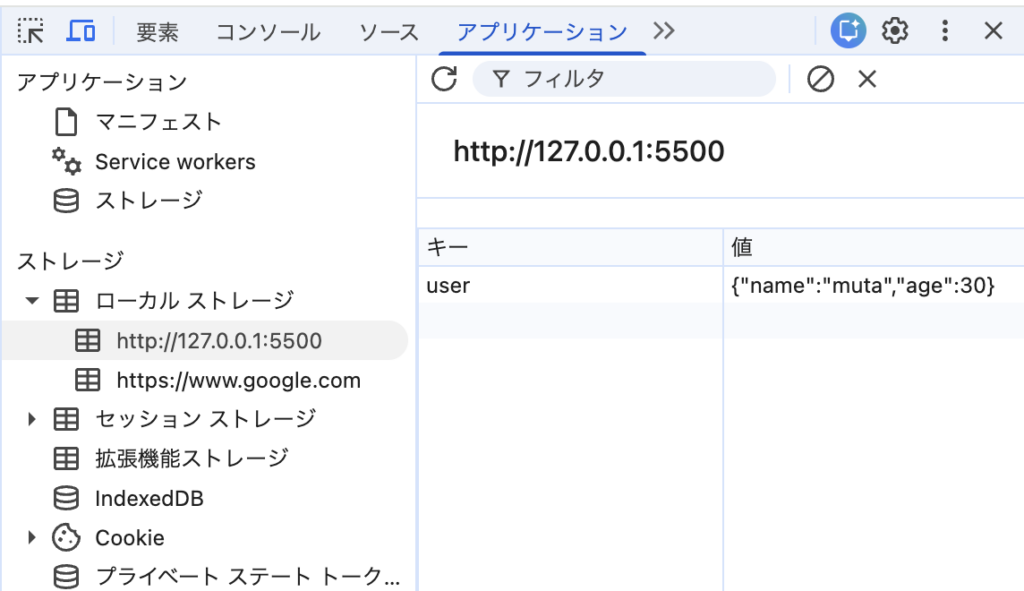The image size is (1024, 591).
Task: Close the DevTools panel
Action: [993, 31]
